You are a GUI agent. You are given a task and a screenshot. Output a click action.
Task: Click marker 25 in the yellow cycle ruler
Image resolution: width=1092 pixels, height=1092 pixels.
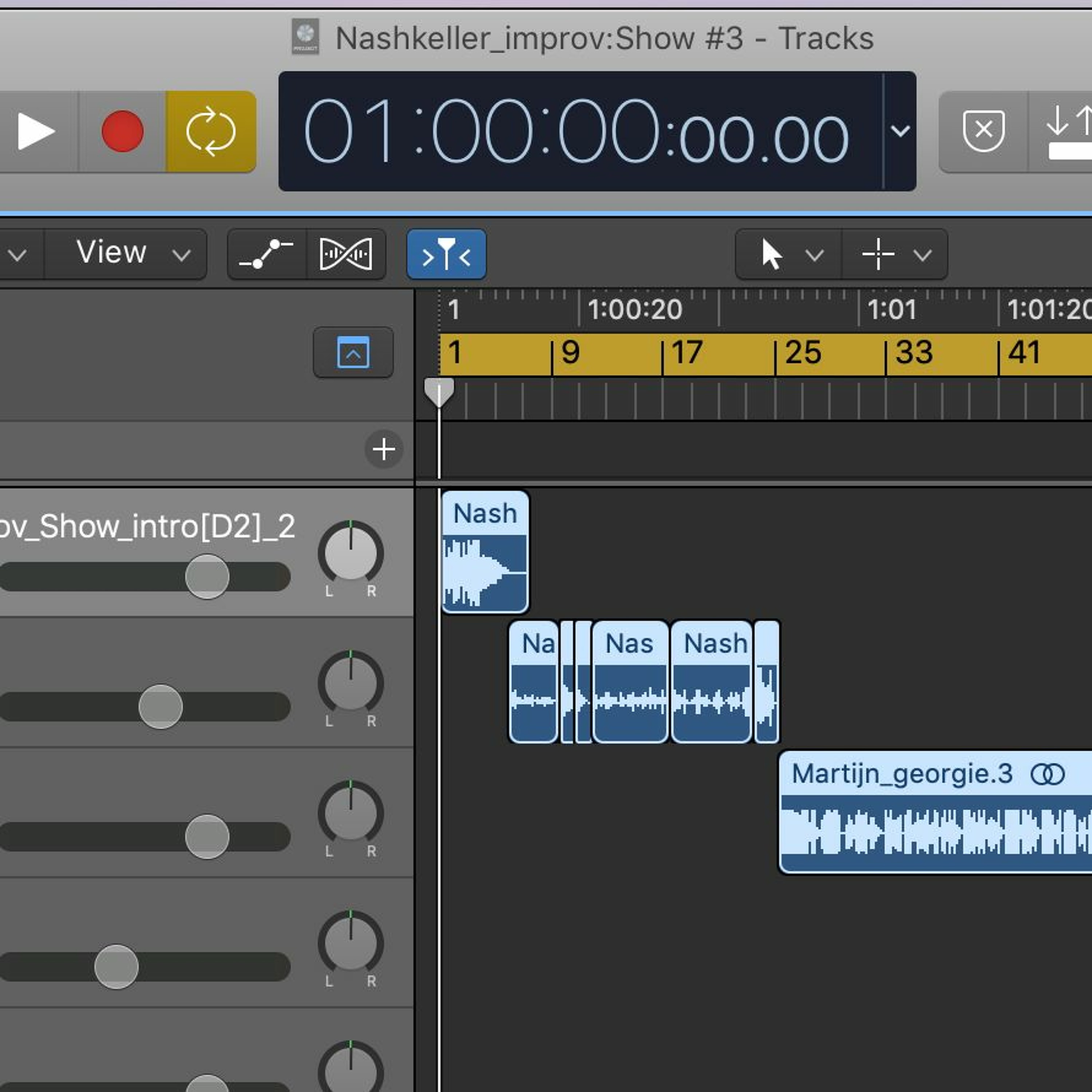[x=803, y=353]
